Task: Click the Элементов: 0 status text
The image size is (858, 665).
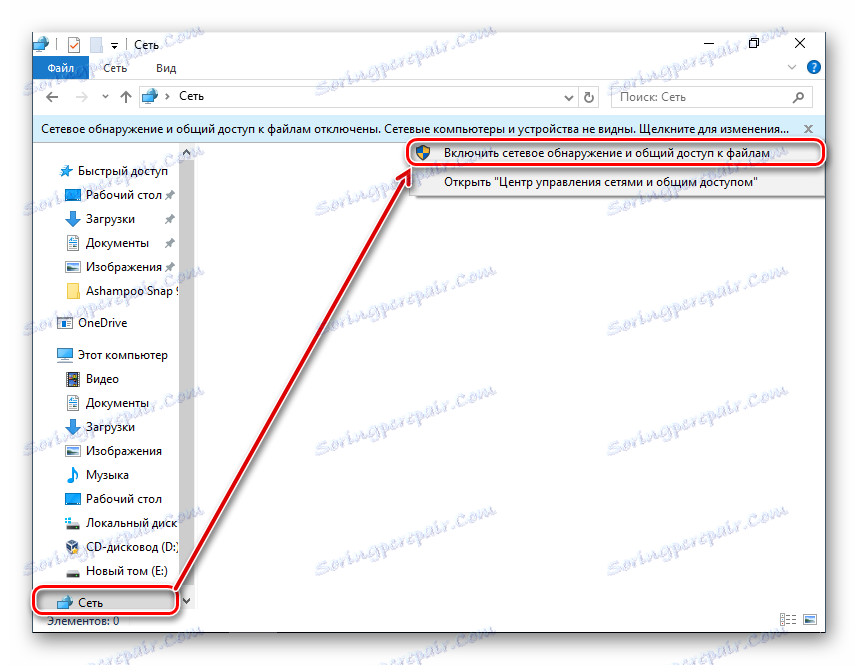Action: [x=83, y=621]
